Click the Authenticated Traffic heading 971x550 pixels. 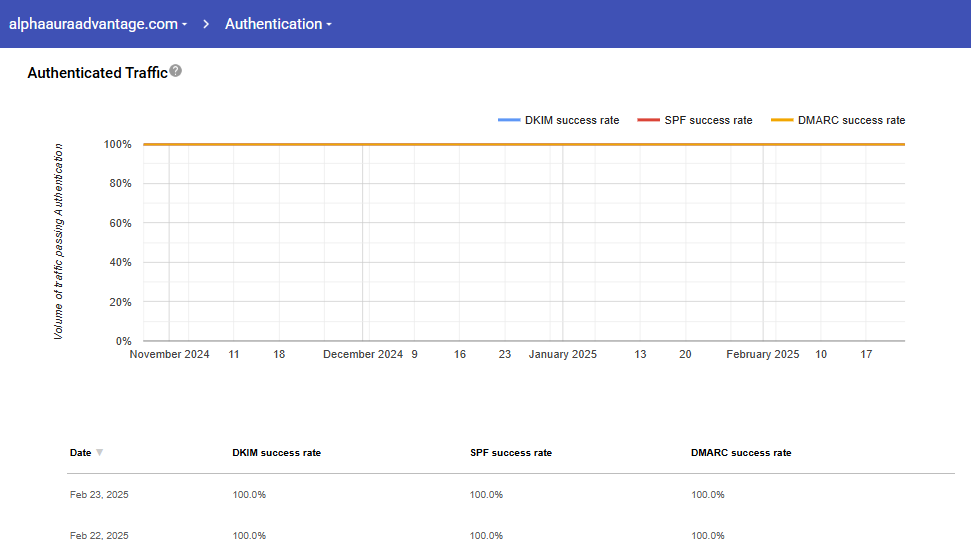(97, 73)
